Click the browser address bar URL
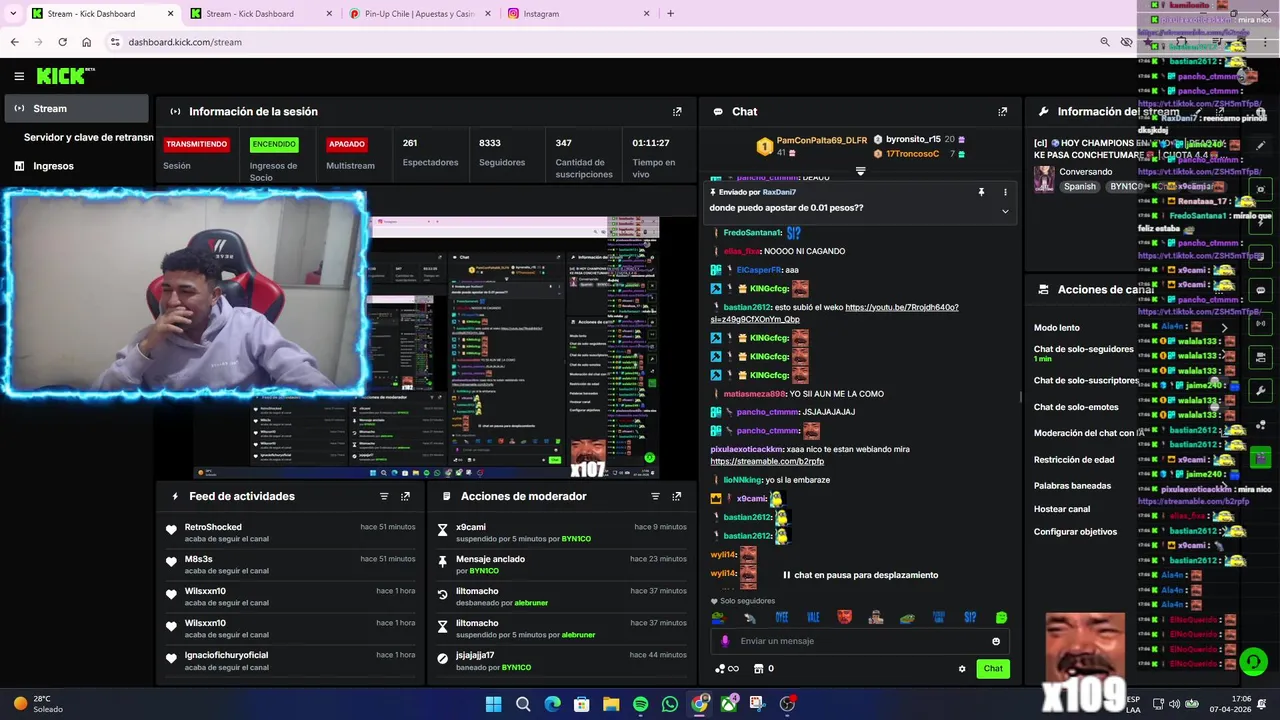This screenshot has width=1280, height=720. [185, 42]
